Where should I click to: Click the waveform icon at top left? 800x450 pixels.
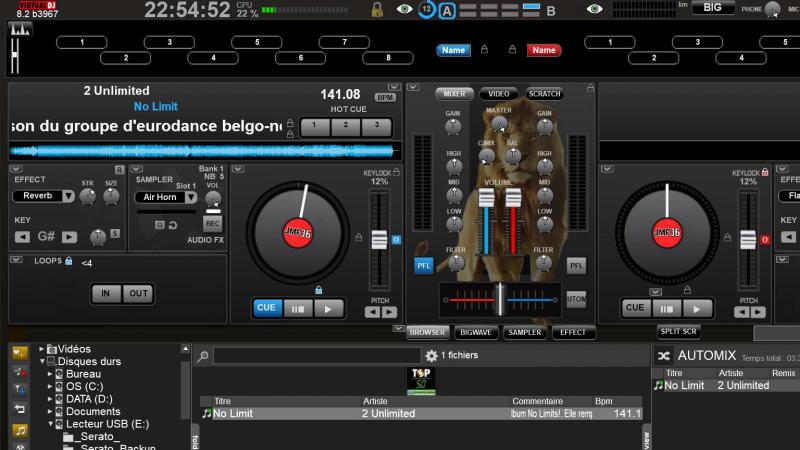tap(20, 30)
